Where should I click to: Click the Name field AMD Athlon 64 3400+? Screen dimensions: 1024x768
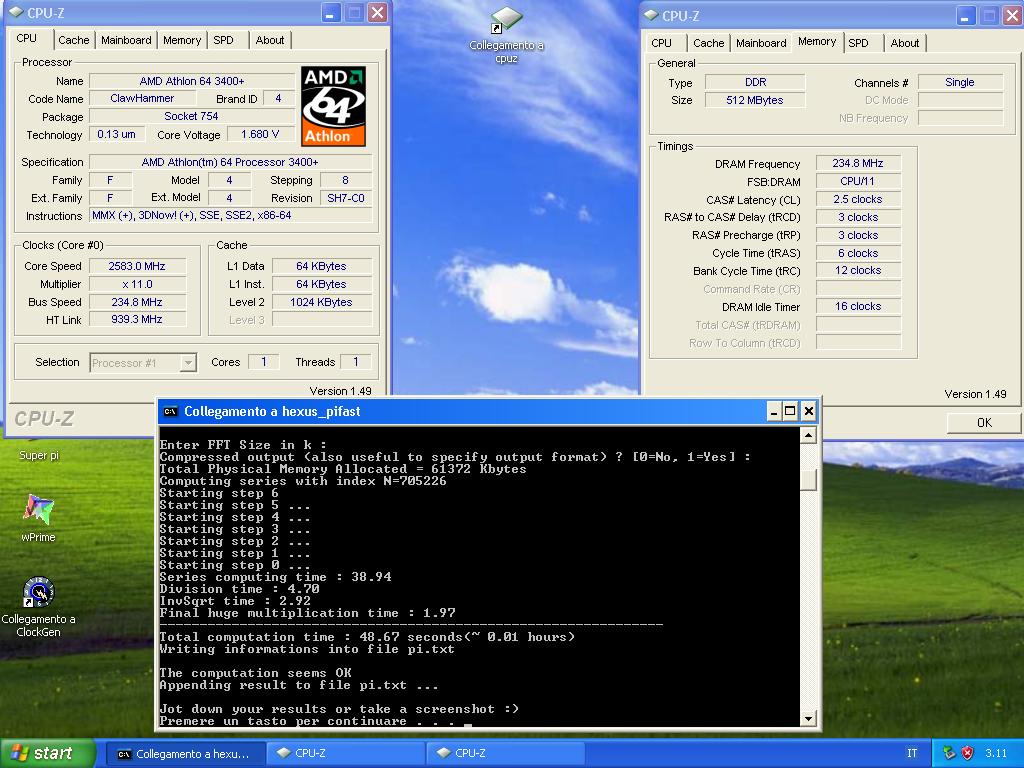tap(192, 81)
